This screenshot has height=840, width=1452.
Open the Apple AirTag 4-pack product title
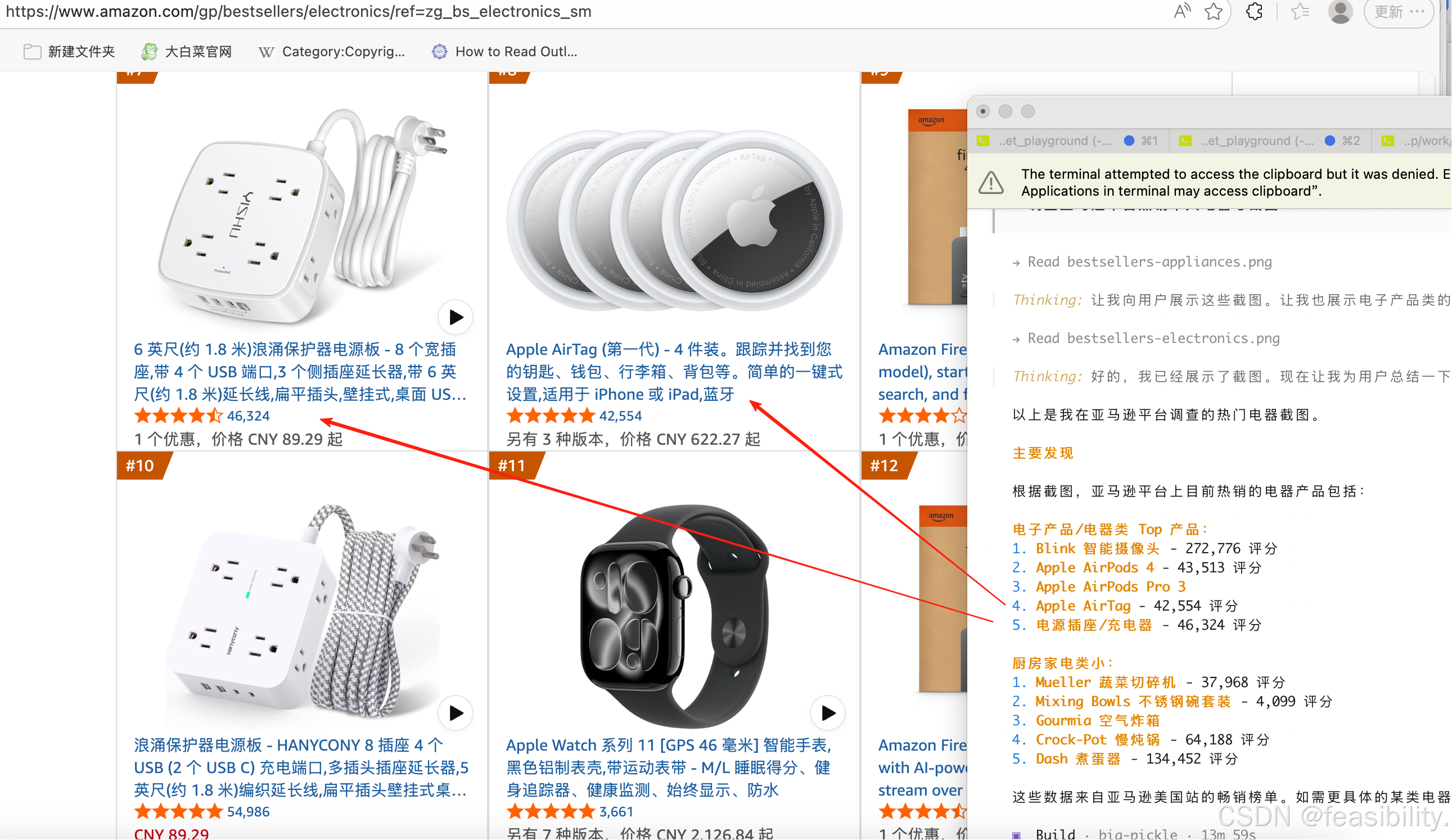pyautogui.click(x=674, y=372)
